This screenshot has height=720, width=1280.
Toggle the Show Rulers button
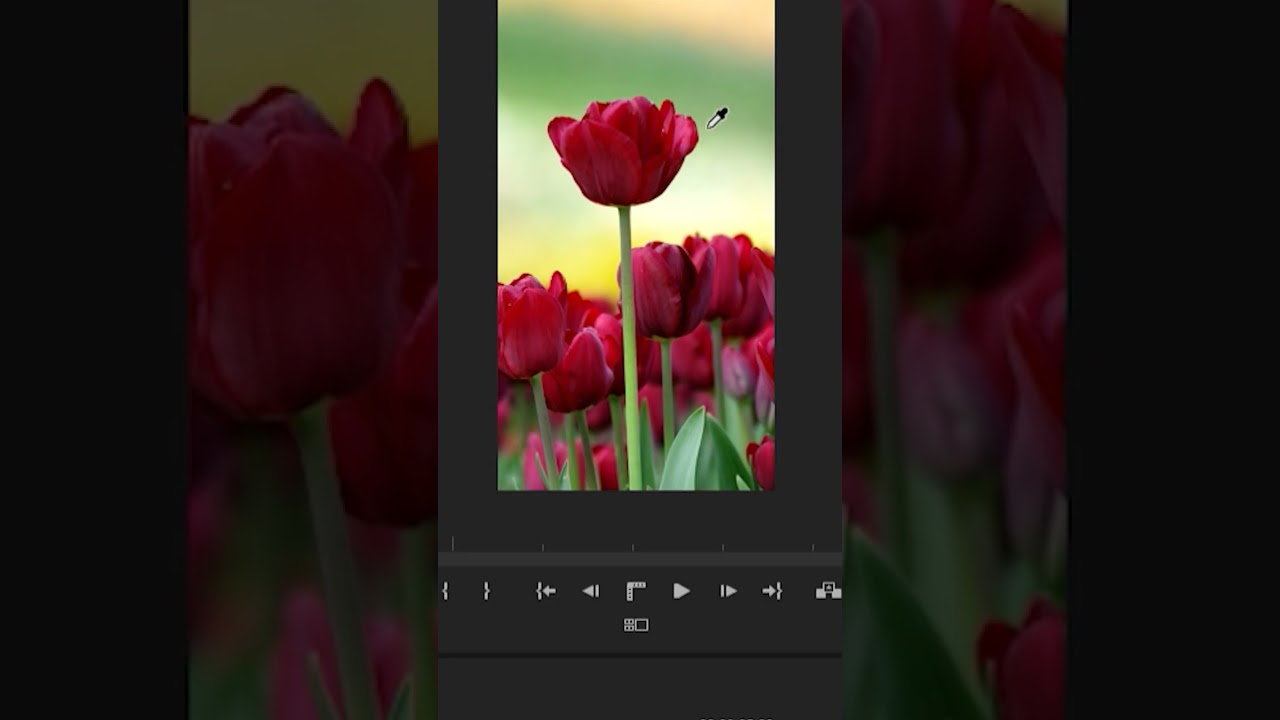636,591
